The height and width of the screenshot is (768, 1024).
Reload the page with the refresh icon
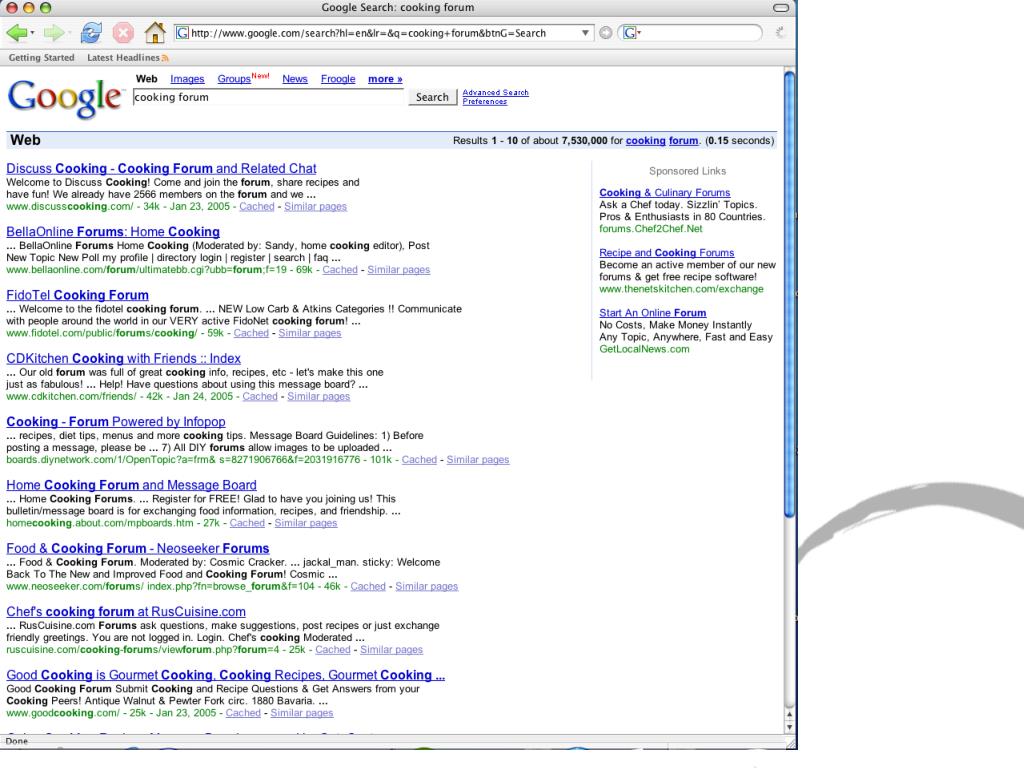(91, 33)
